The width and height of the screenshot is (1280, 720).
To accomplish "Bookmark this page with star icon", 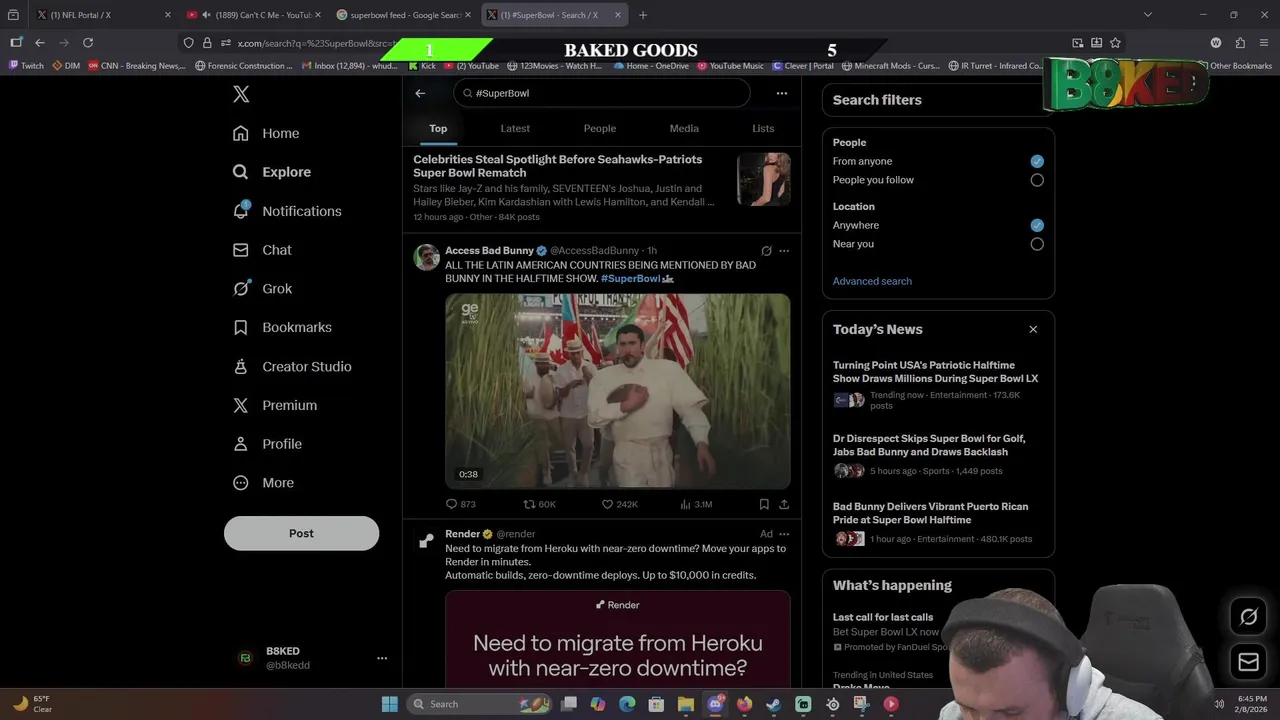I will tap(1115, 43).
